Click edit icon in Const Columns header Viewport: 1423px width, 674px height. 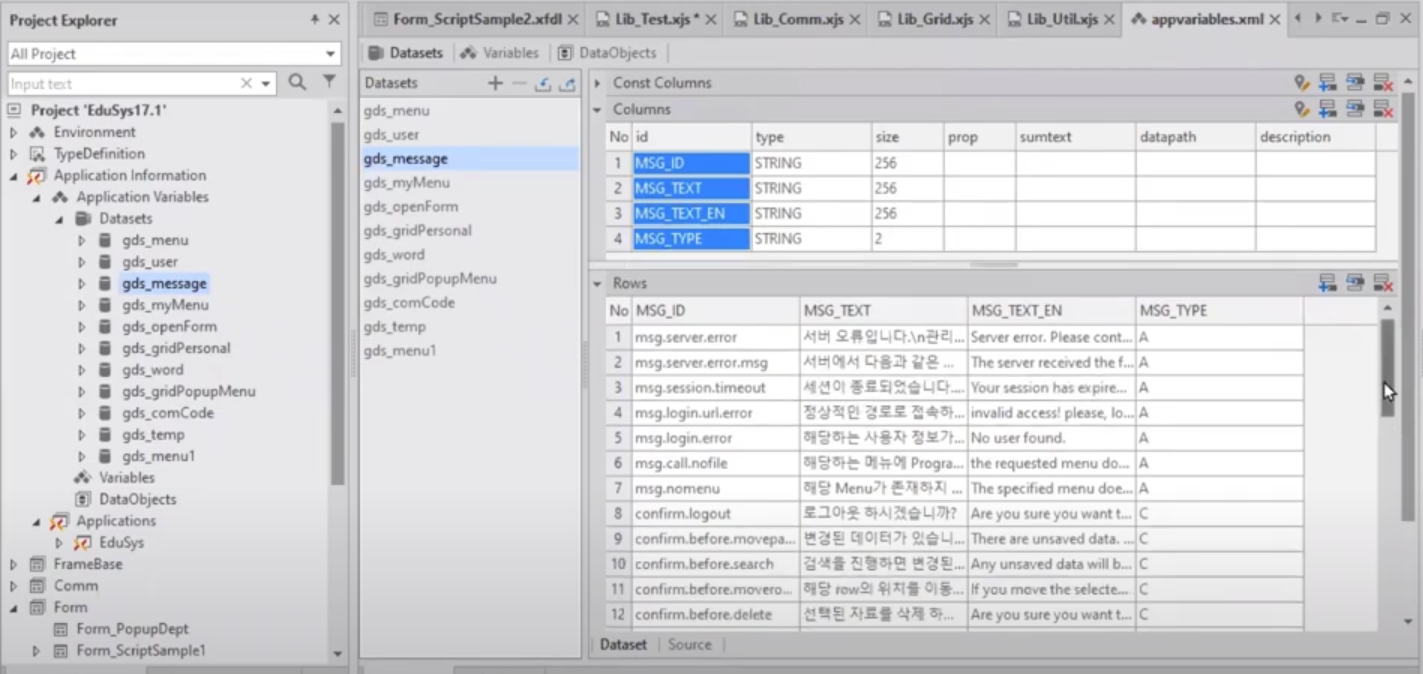(x=1301, y=83)
